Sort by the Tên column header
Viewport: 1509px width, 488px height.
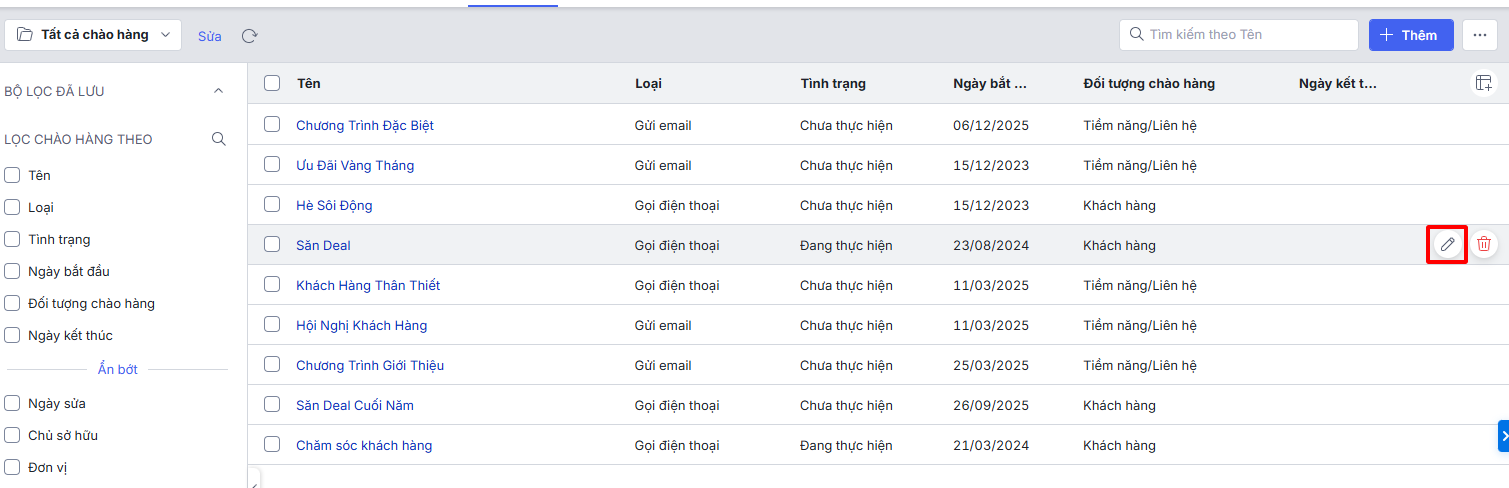coord(309,84)
